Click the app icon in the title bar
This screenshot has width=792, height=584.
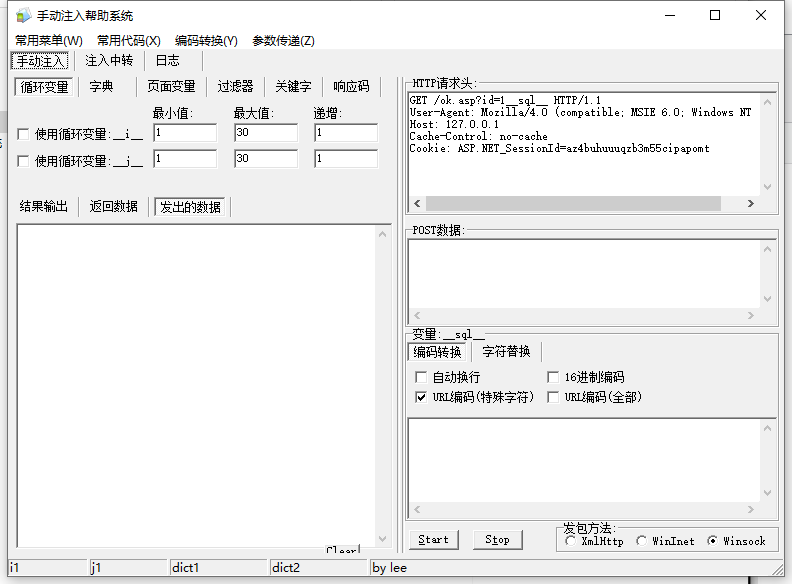[23, 16]
